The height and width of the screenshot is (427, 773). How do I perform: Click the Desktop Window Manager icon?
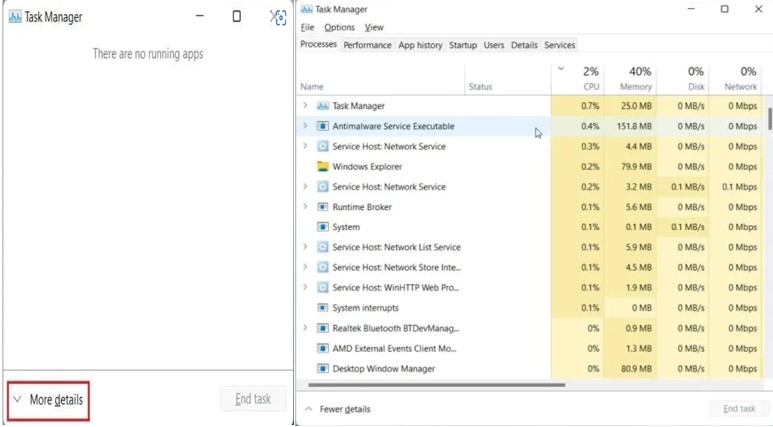322,369
